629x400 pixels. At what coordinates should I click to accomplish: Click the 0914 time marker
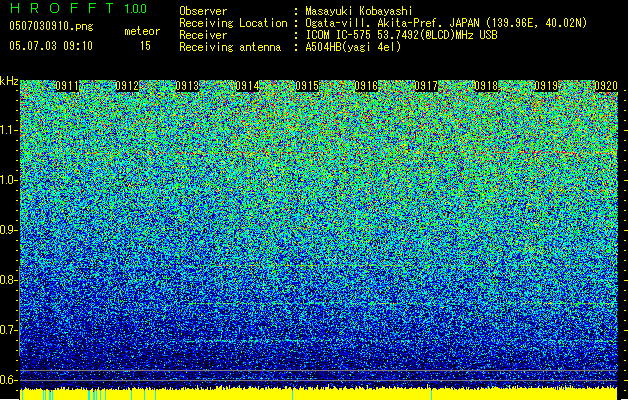point(247,86)
